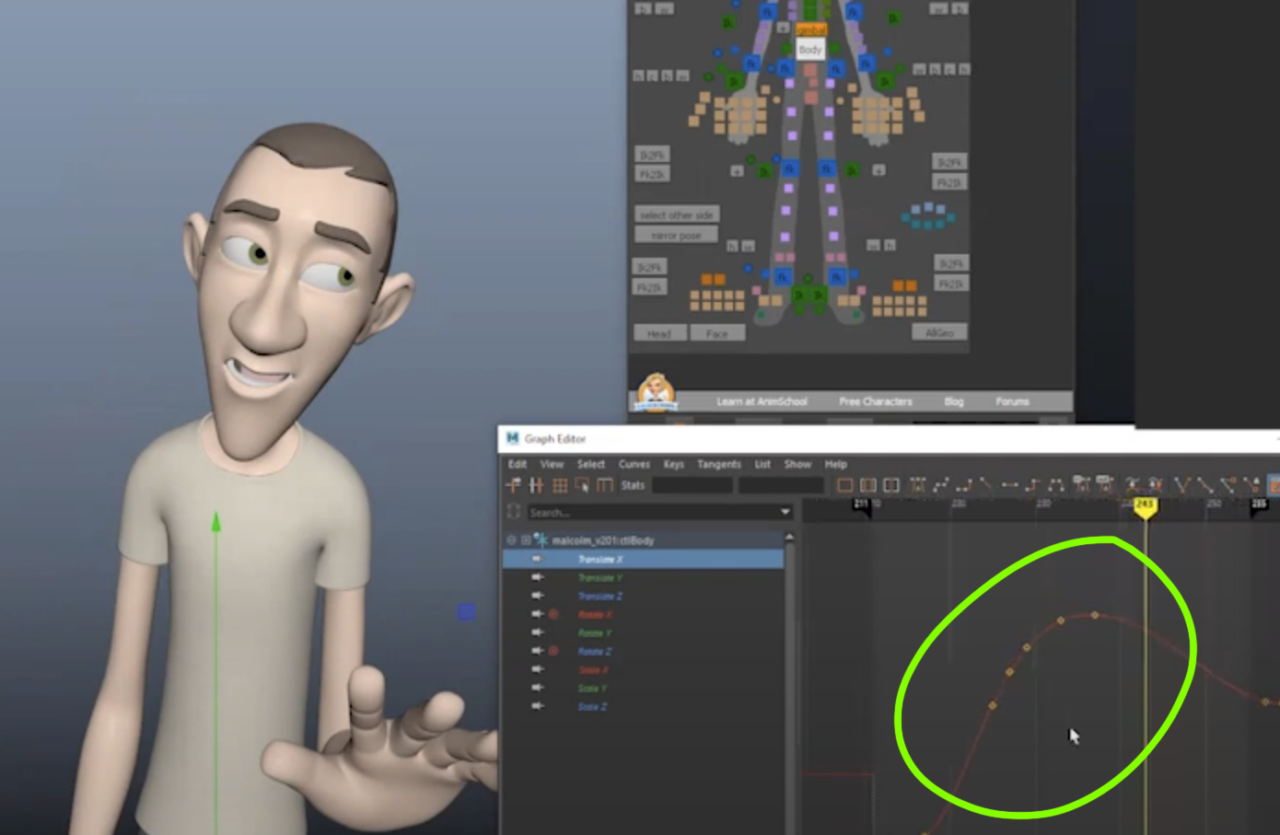
Task: Open the search filter dropdown in Graph Editor
Action: pos(786,511)
